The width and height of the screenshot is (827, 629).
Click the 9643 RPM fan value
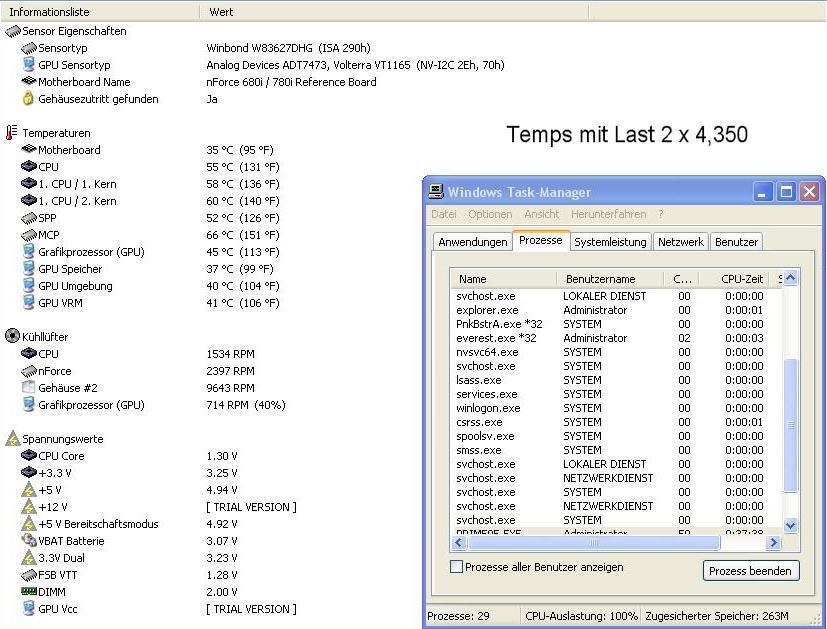tap(230, 388)
